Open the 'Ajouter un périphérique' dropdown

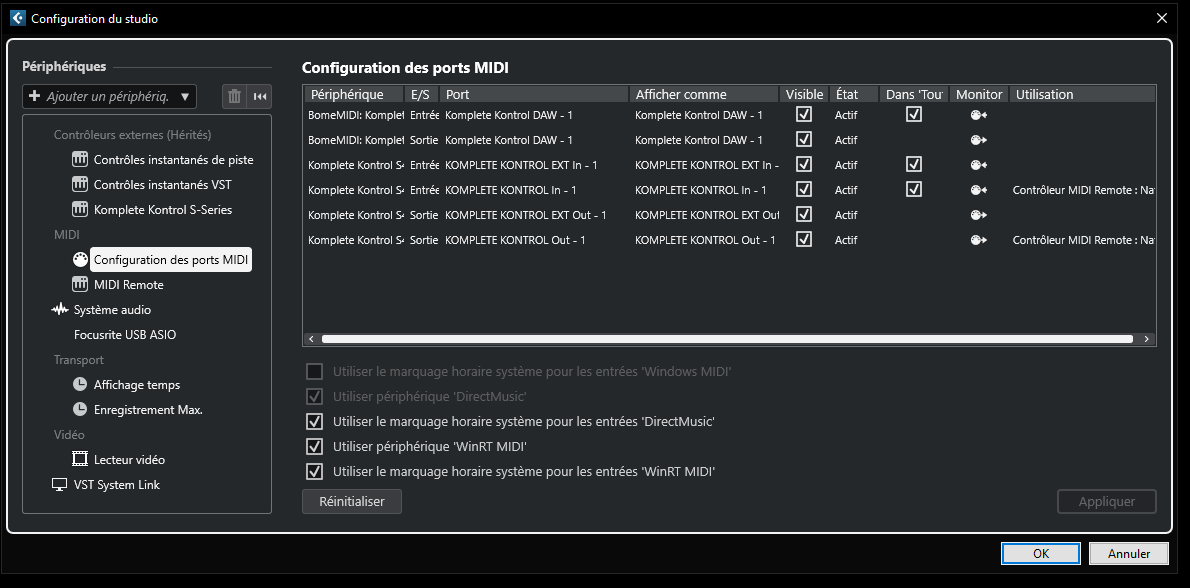coord(110,96)
